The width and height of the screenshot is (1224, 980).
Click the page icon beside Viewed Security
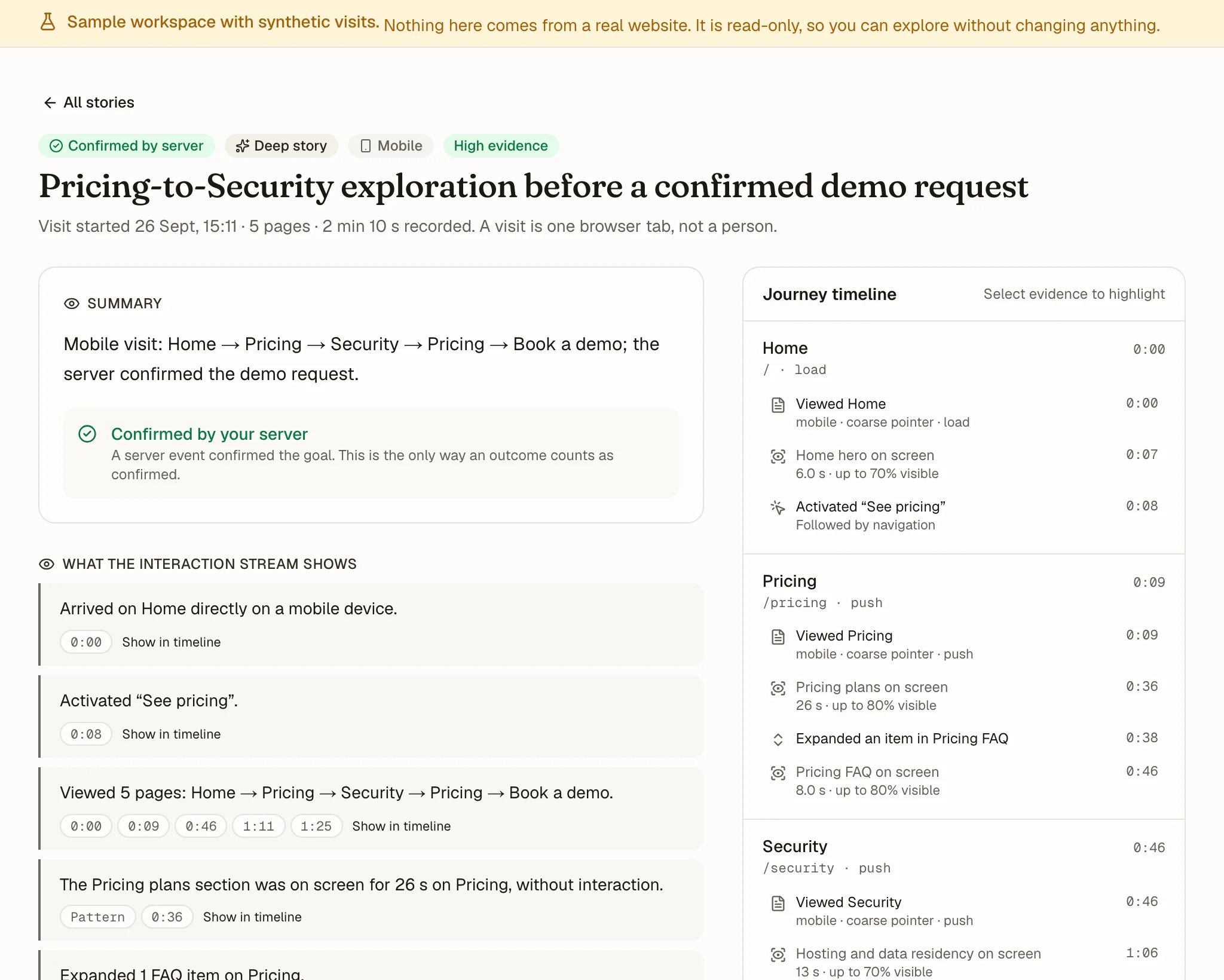coord(778,904)
